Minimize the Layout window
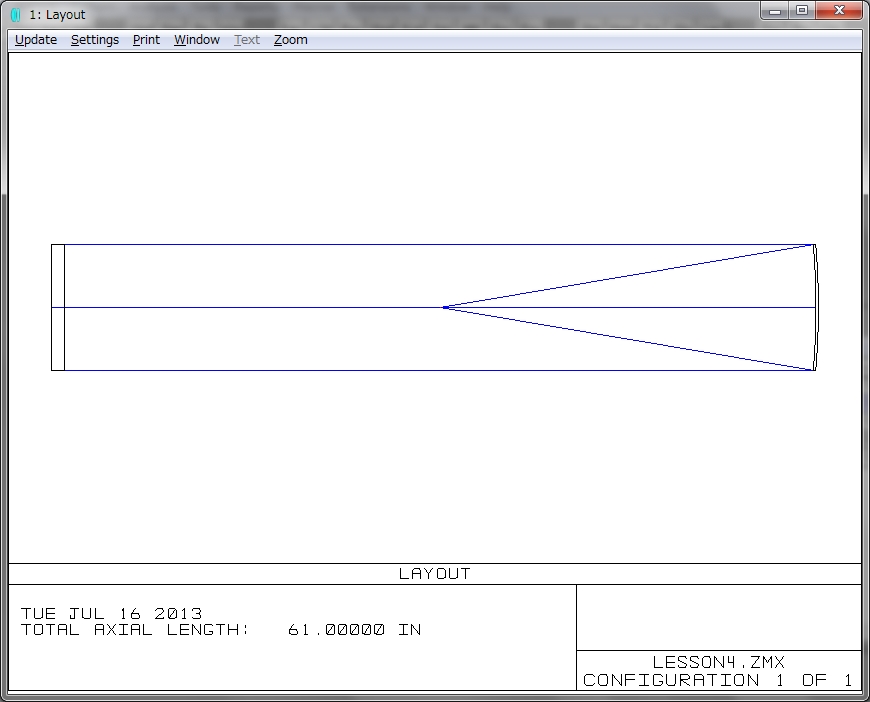 pyautogui.click(x=775, y=11)
